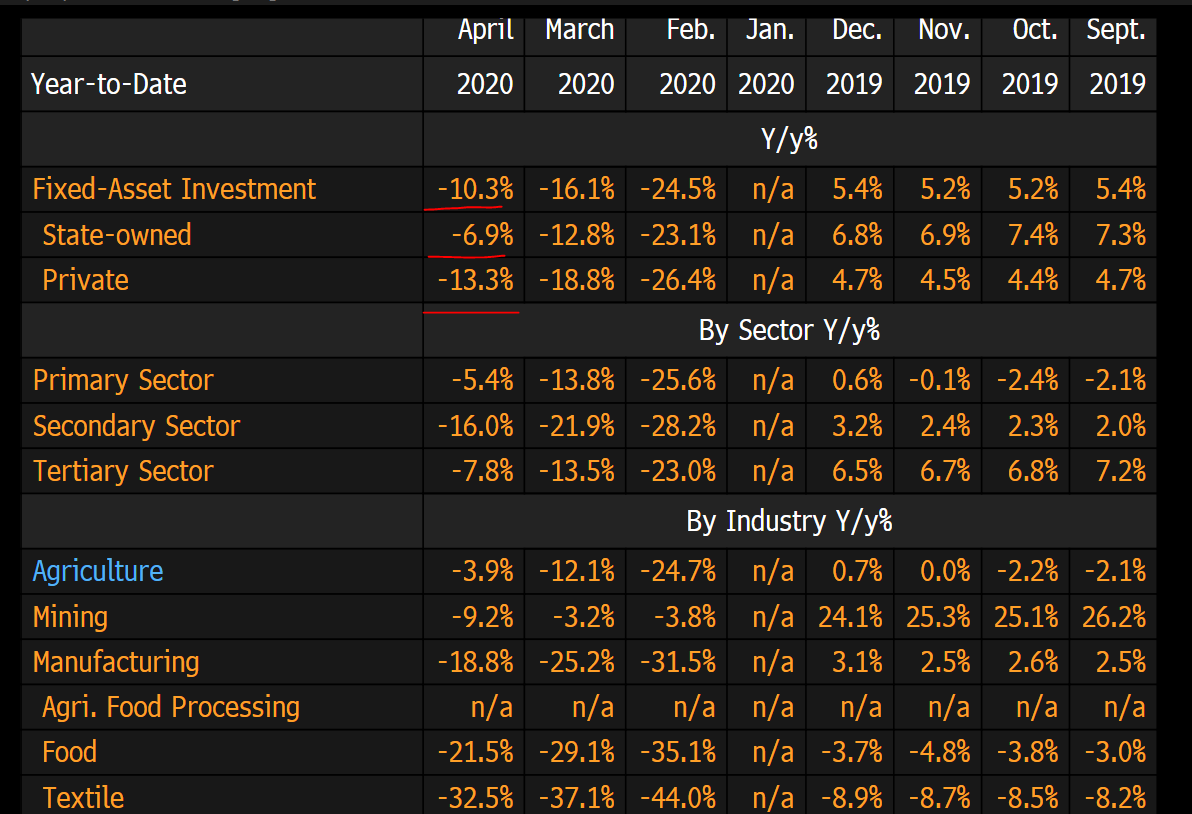Click Manufacturing February value -31.5%

[x=678, y=662]
